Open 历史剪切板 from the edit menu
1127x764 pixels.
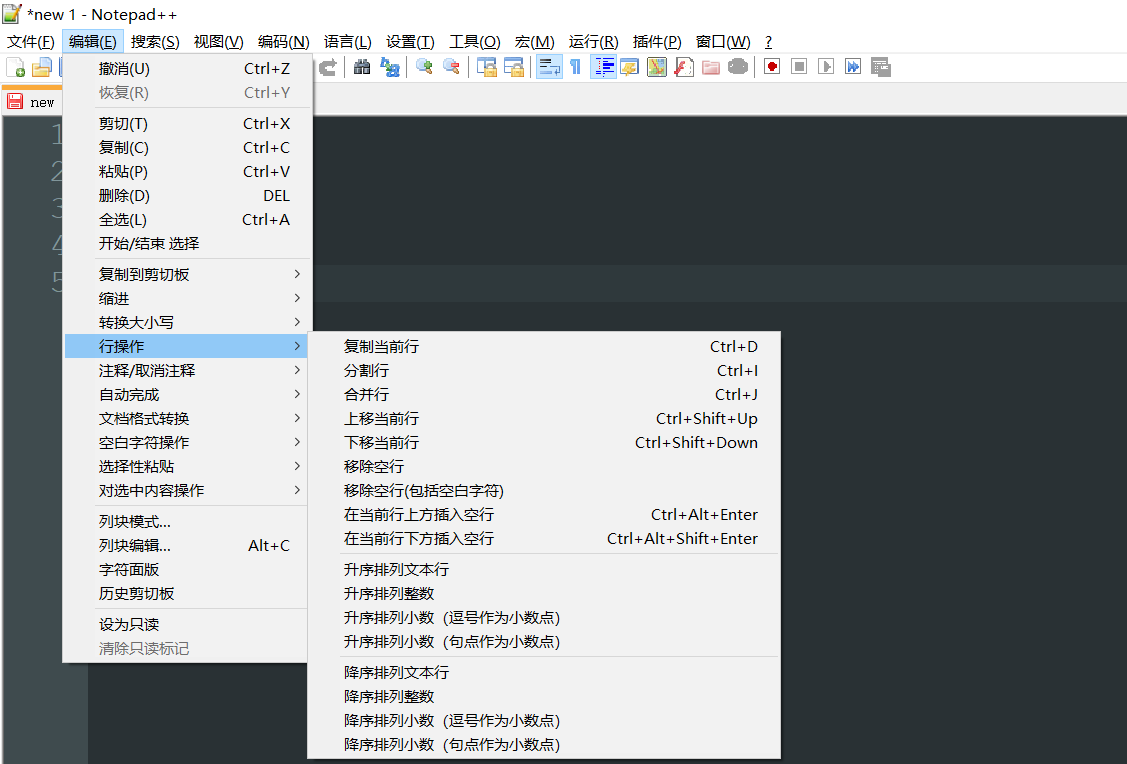point(188,594)
